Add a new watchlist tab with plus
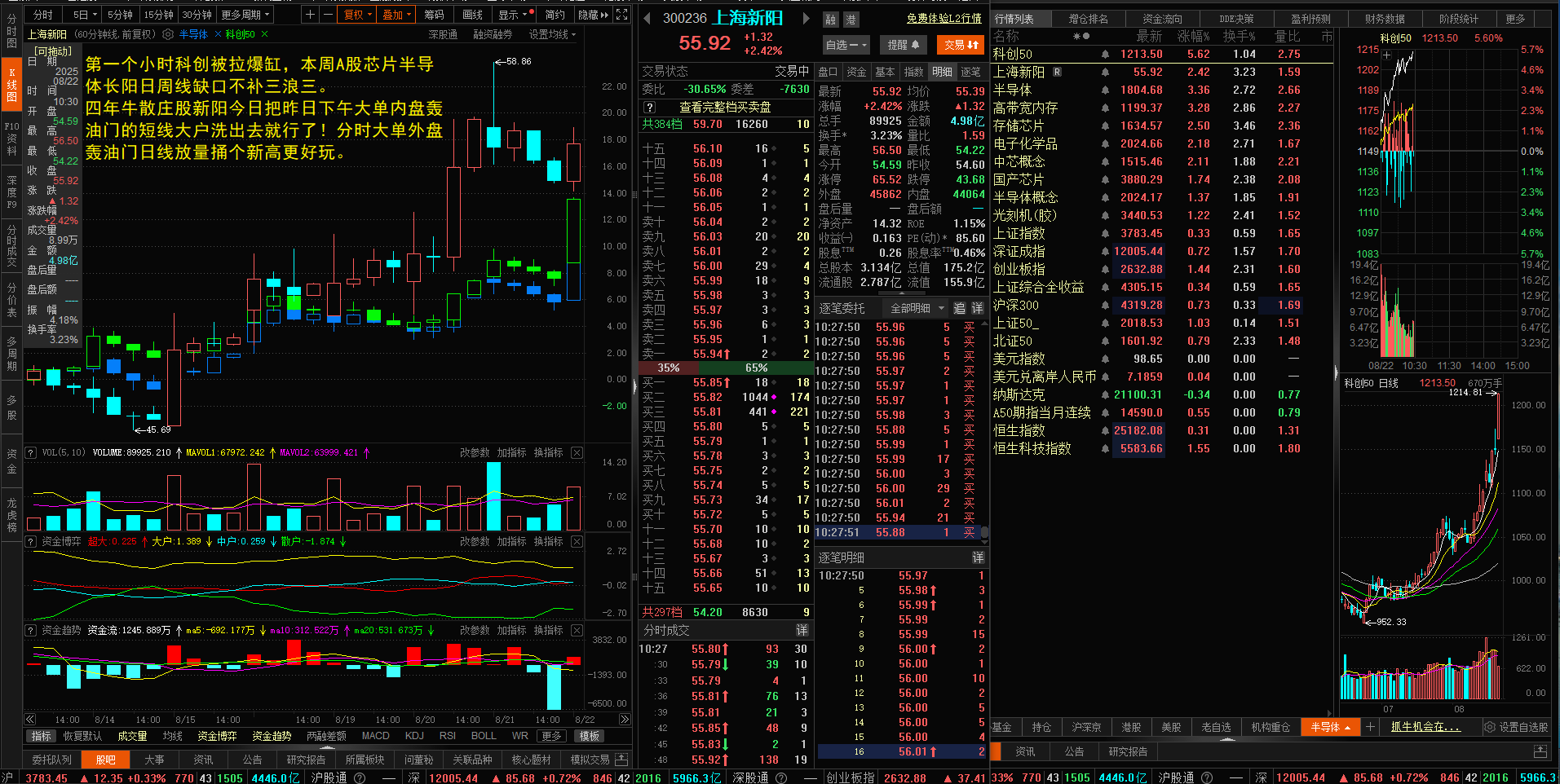This screenshot has height=784, width=1560. 1371,727
